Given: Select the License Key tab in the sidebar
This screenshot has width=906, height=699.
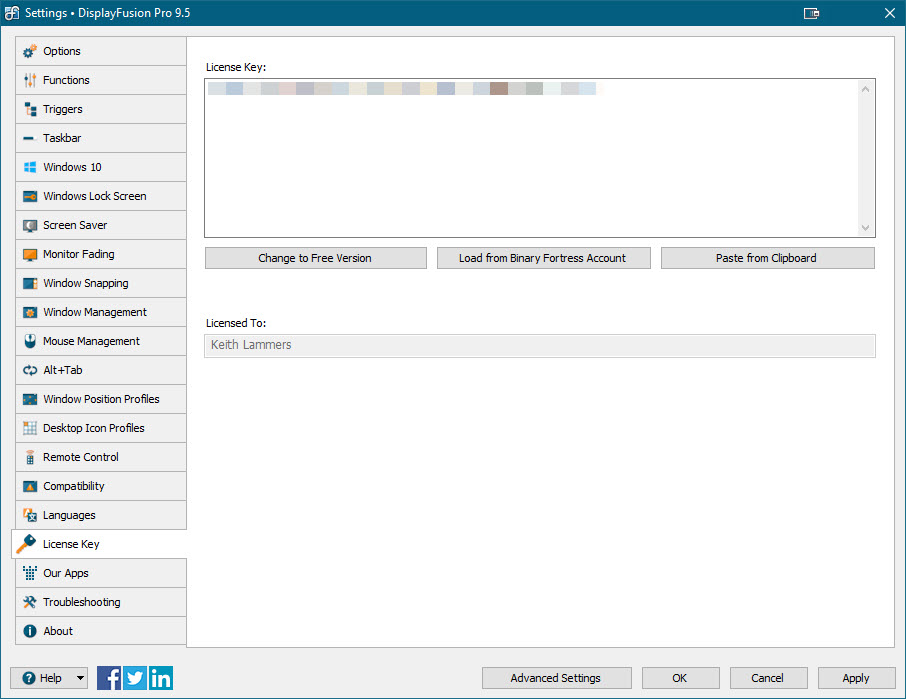Looking at the screenshot, I should pyautogui.click(x=99, y=544).
